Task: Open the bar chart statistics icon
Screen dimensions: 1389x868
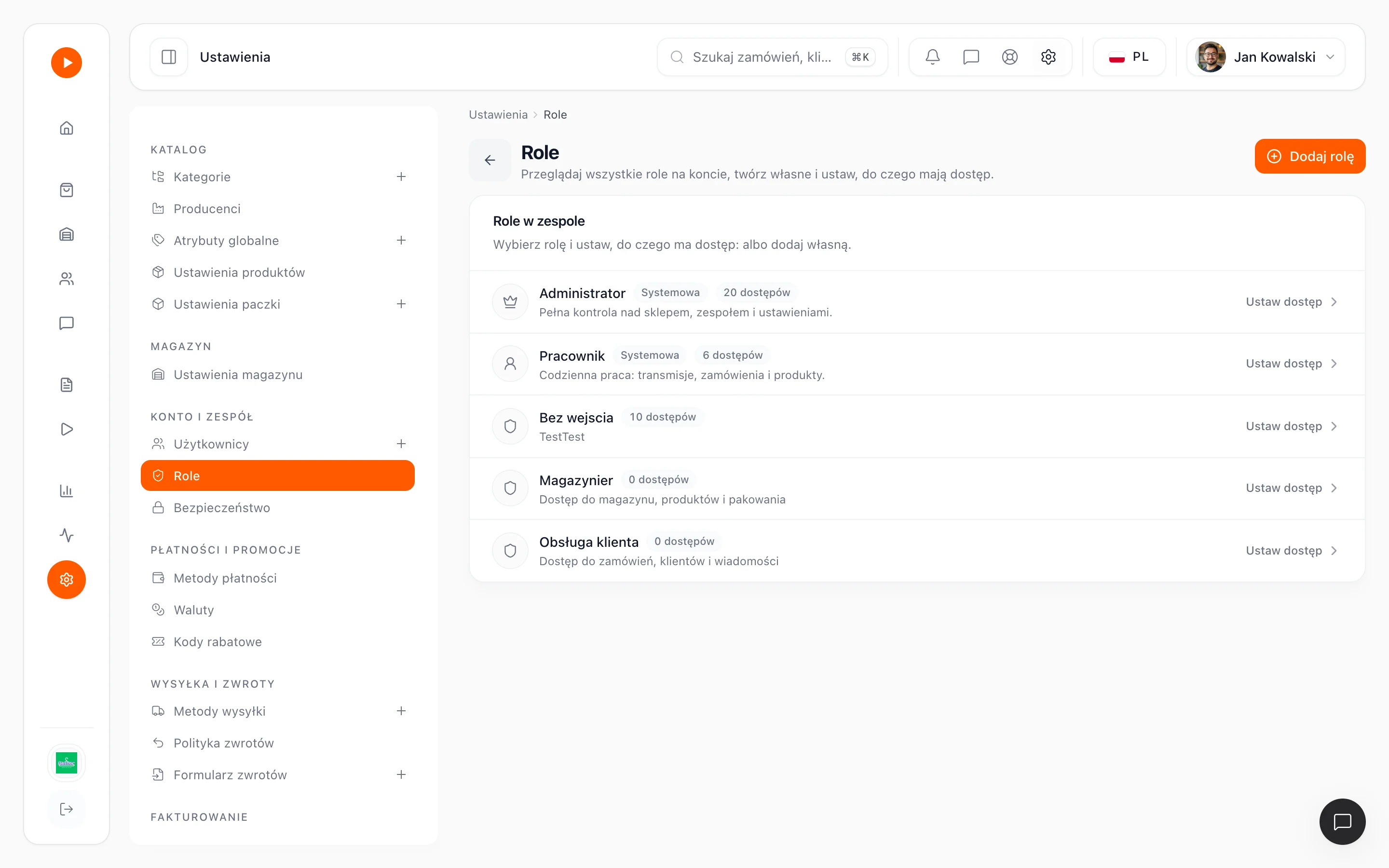Action: tap(67, 491)
